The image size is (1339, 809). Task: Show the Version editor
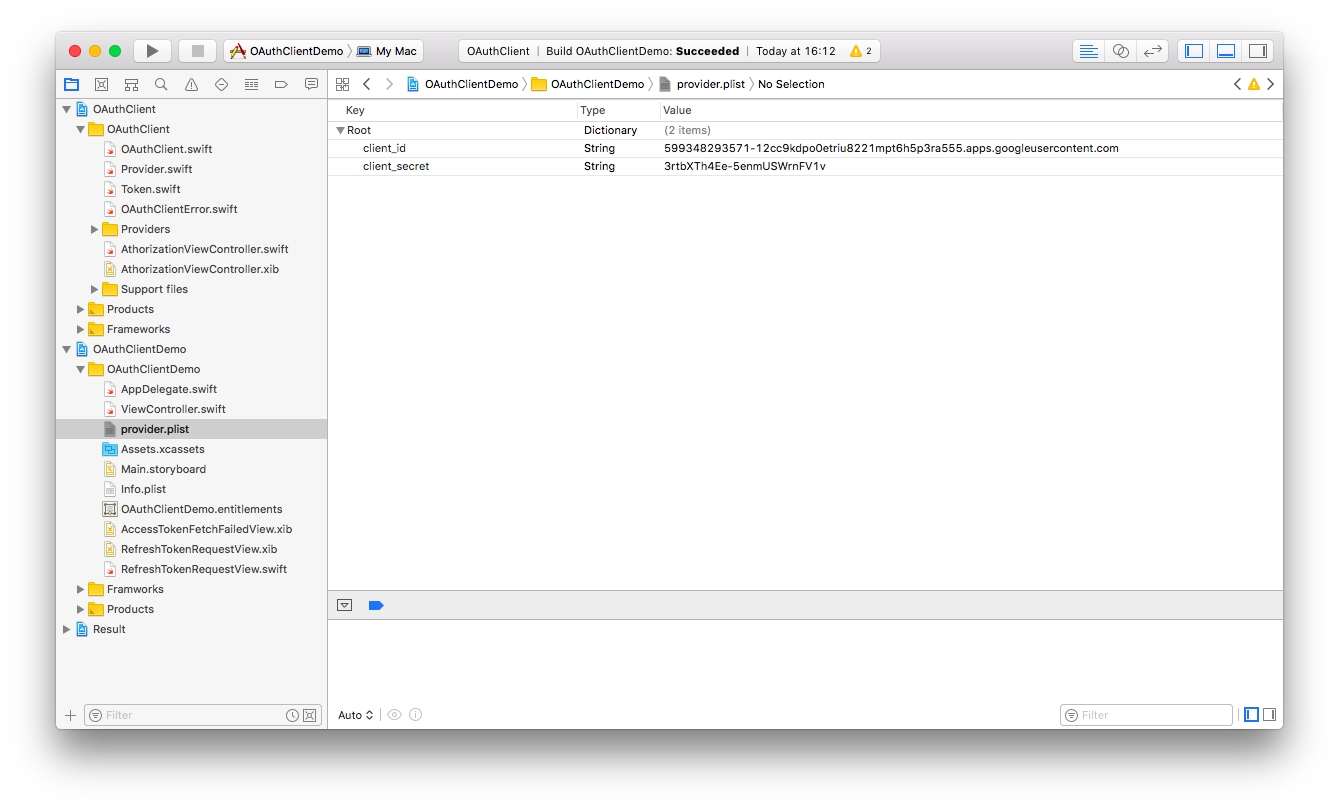click(x=1153, y=51)
